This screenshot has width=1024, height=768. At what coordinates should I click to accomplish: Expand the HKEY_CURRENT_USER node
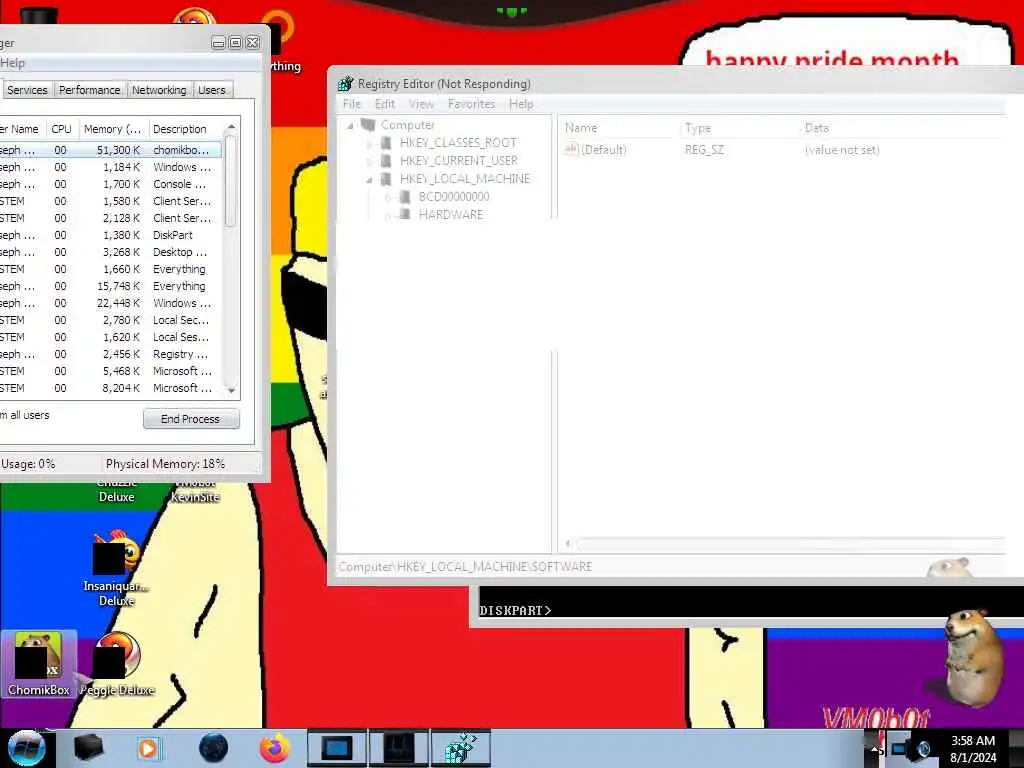pyautogui.click(x=370, y=161)
